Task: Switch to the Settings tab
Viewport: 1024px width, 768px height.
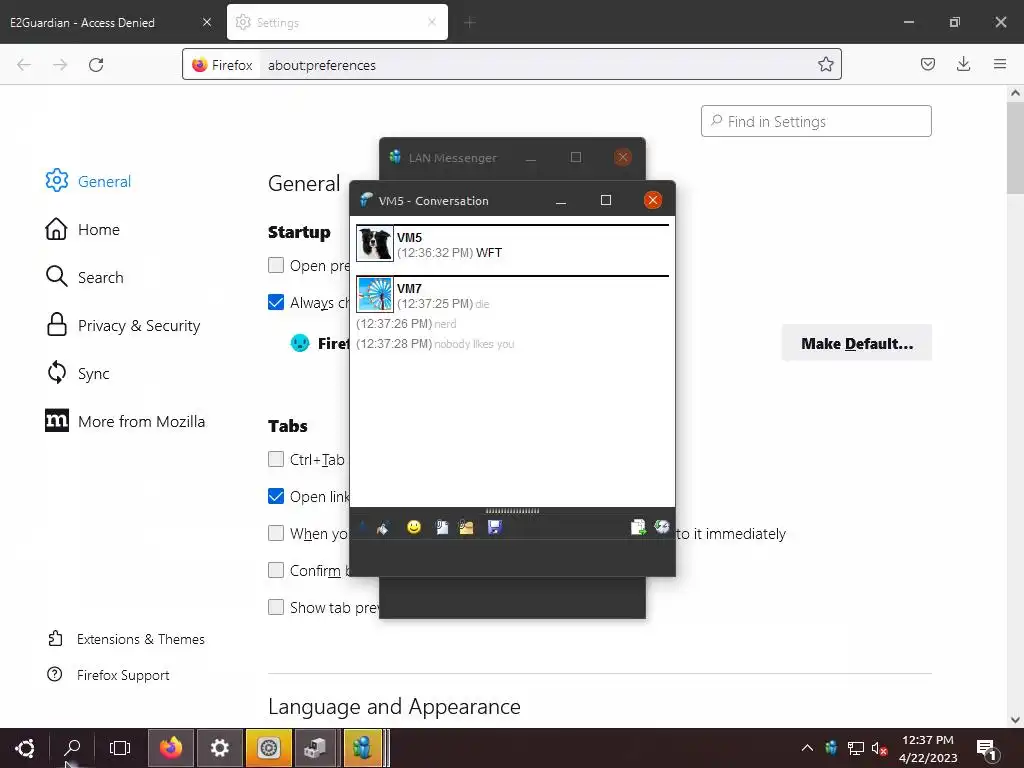Action: [x=337, y=22]
